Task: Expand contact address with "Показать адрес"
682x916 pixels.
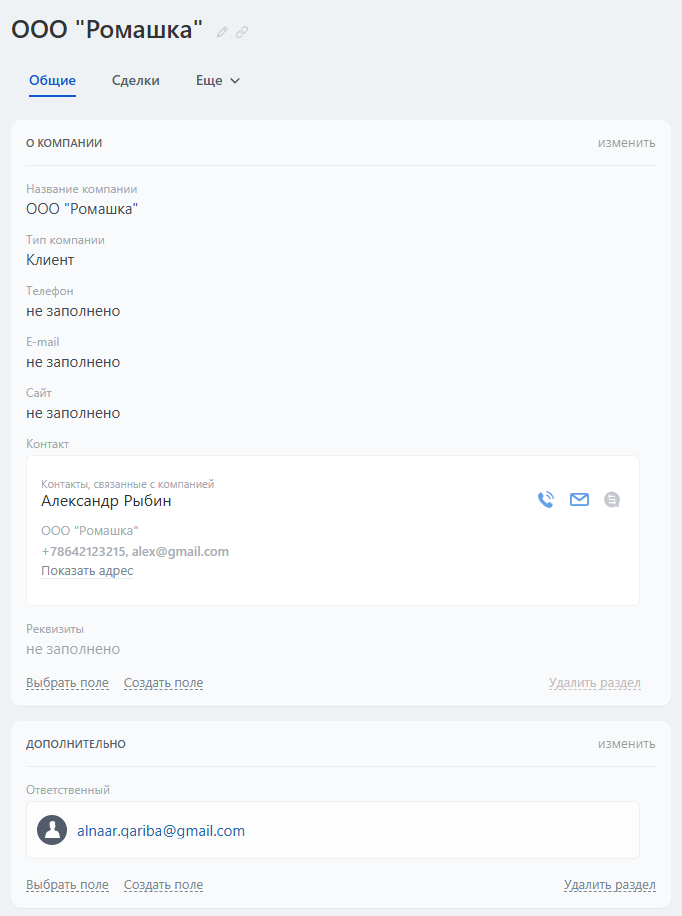Action: [x=87, y=571]
